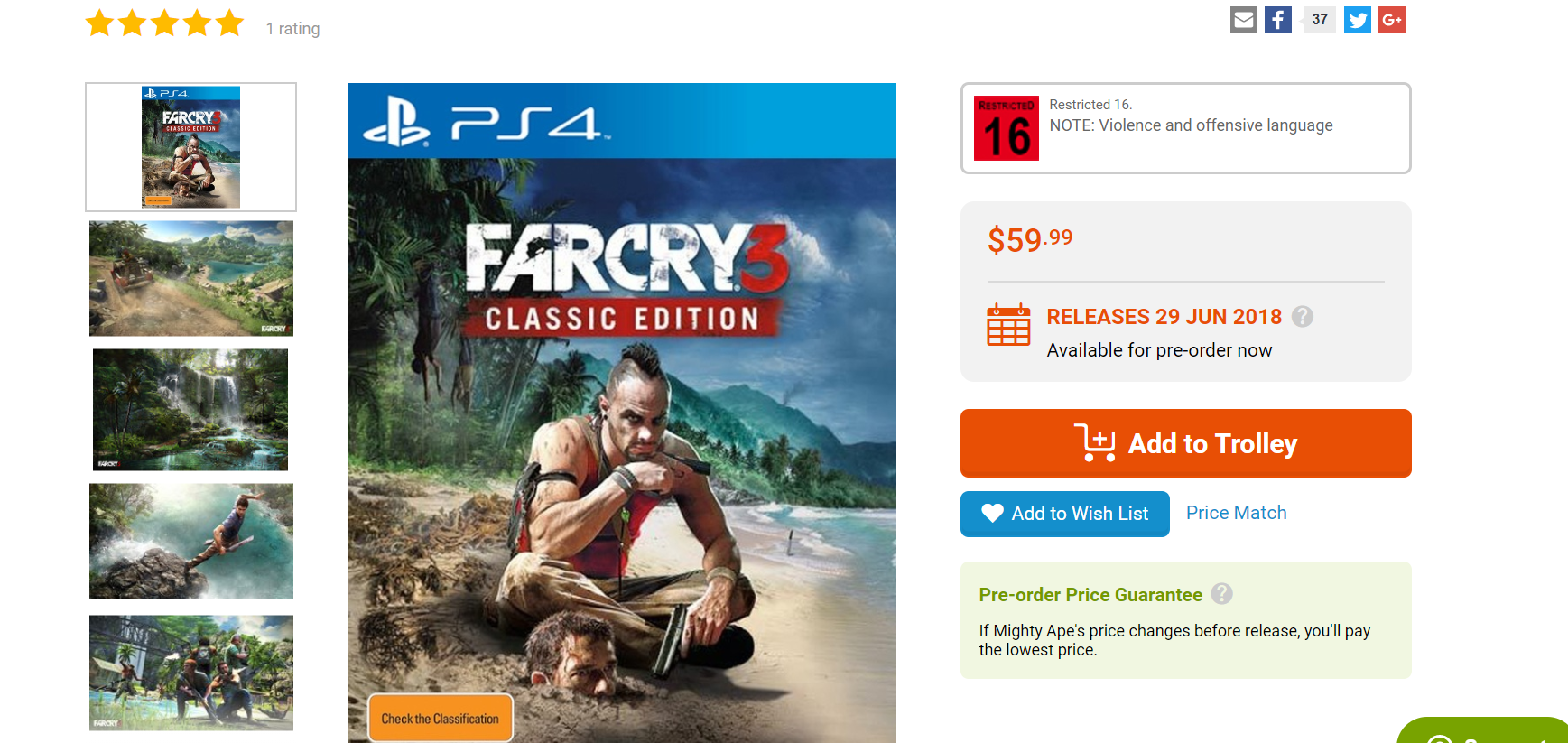
Task: Add to Wish List
Action: [x=1064, y=514]
